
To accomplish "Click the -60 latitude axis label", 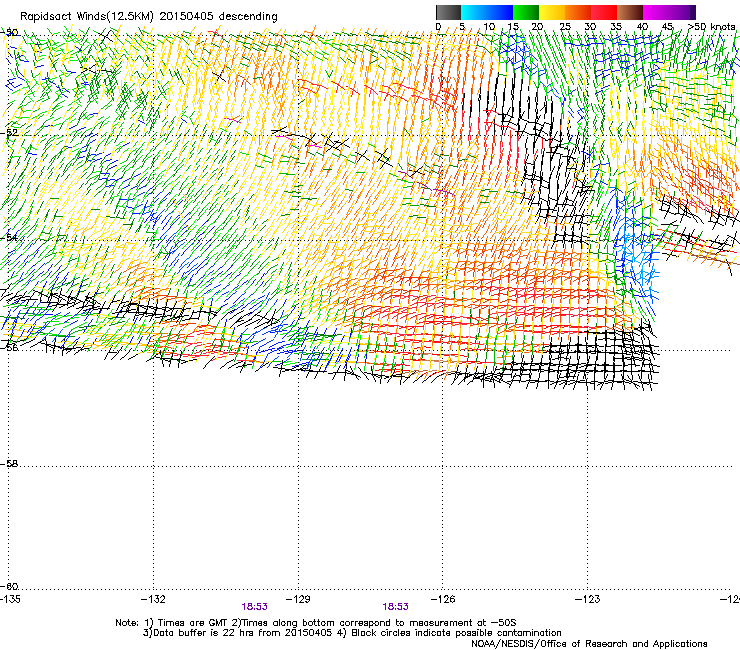I will [x=9, y=586].
